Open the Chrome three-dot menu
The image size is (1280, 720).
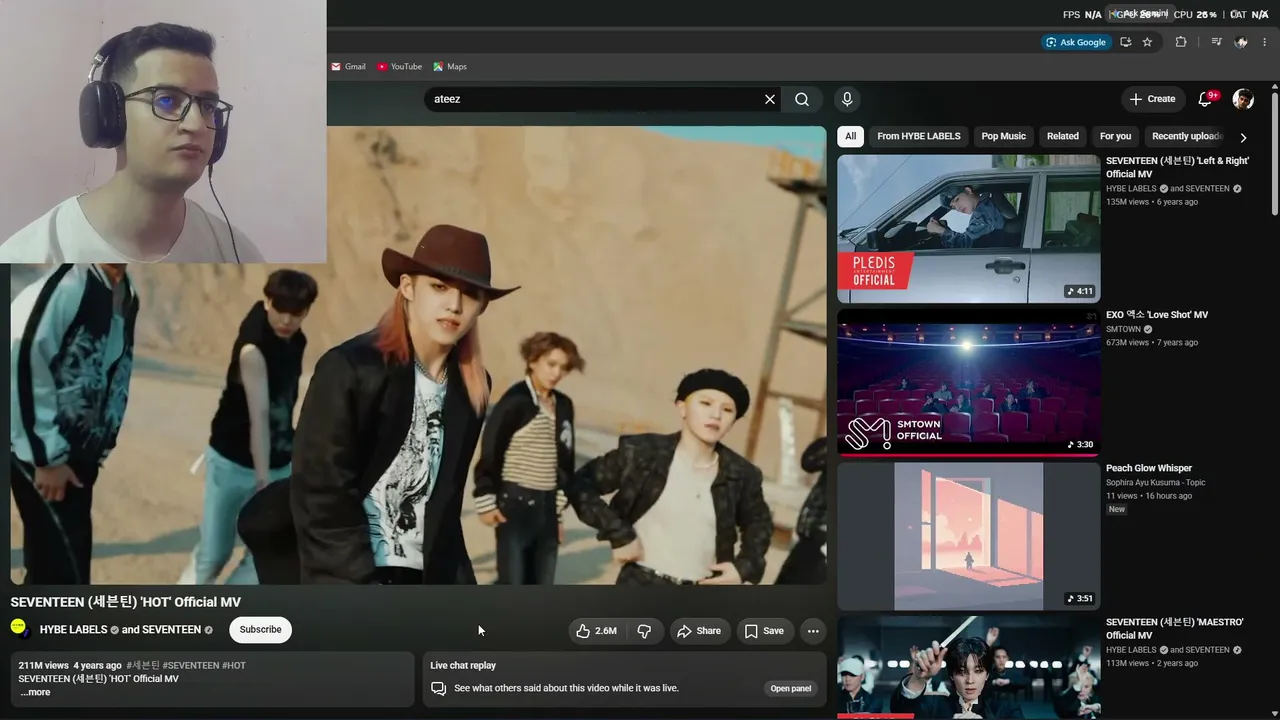pyautogui.click(x=1266, y=42)
